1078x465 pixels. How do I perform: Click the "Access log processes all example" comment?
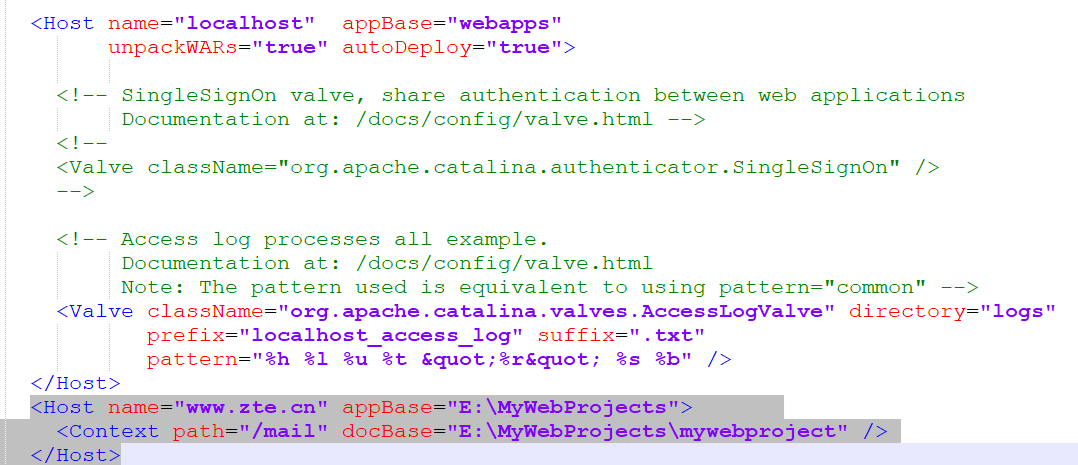302,239
